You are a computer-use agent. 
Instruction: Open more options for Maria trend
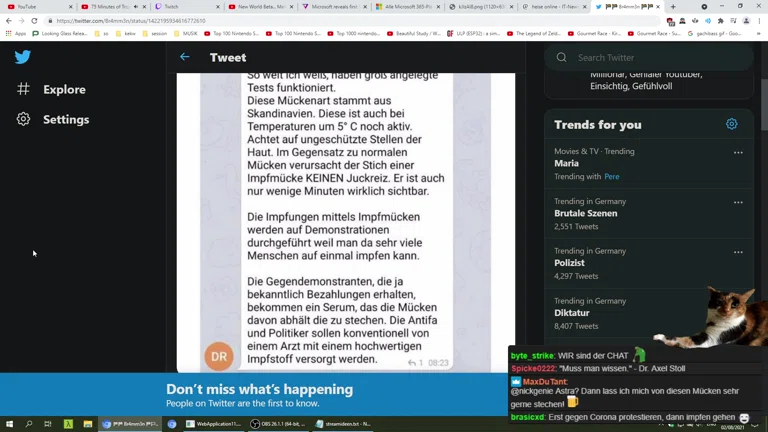coord(738,153)
